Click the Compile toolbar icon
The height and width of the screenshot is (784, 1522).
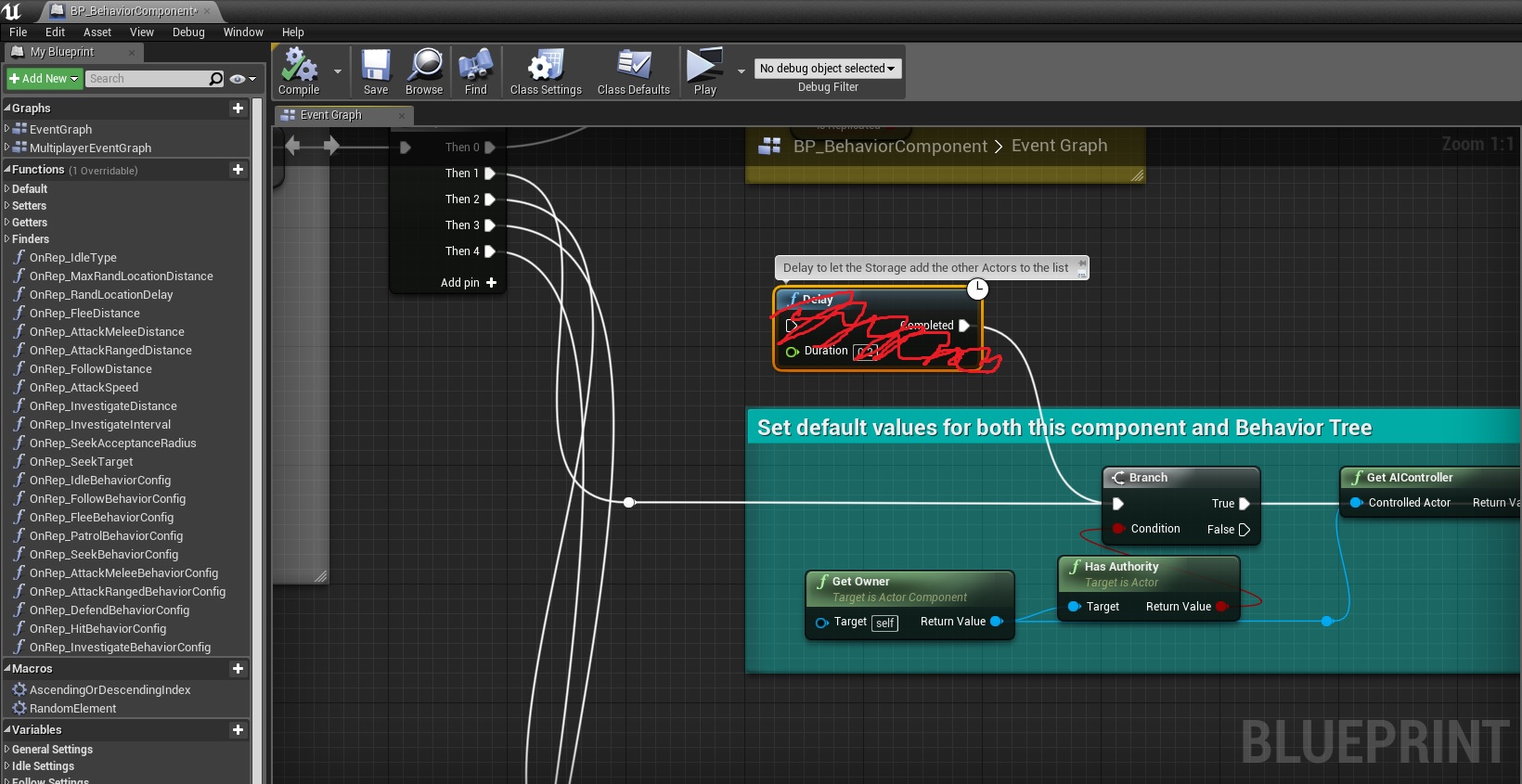coord(299,67)
